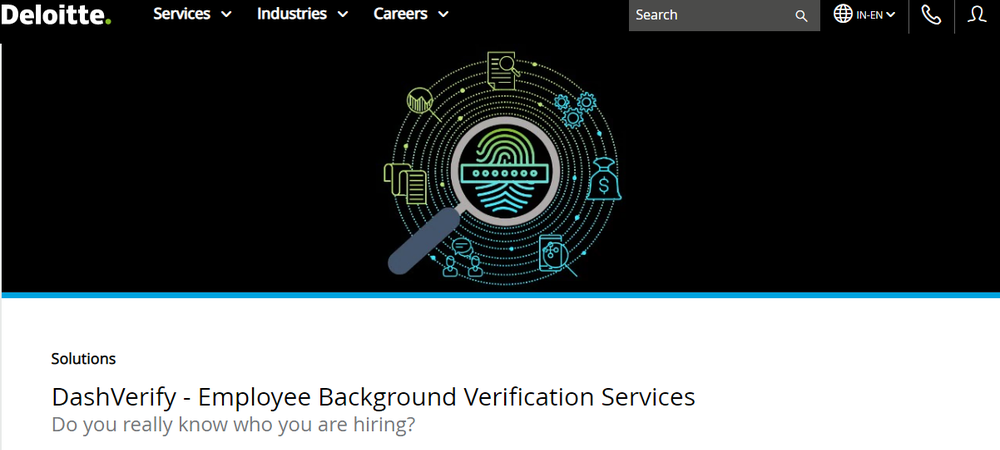
Task: Click the fingerprint magnifier hero image
Action: click(x=502, y=168)
